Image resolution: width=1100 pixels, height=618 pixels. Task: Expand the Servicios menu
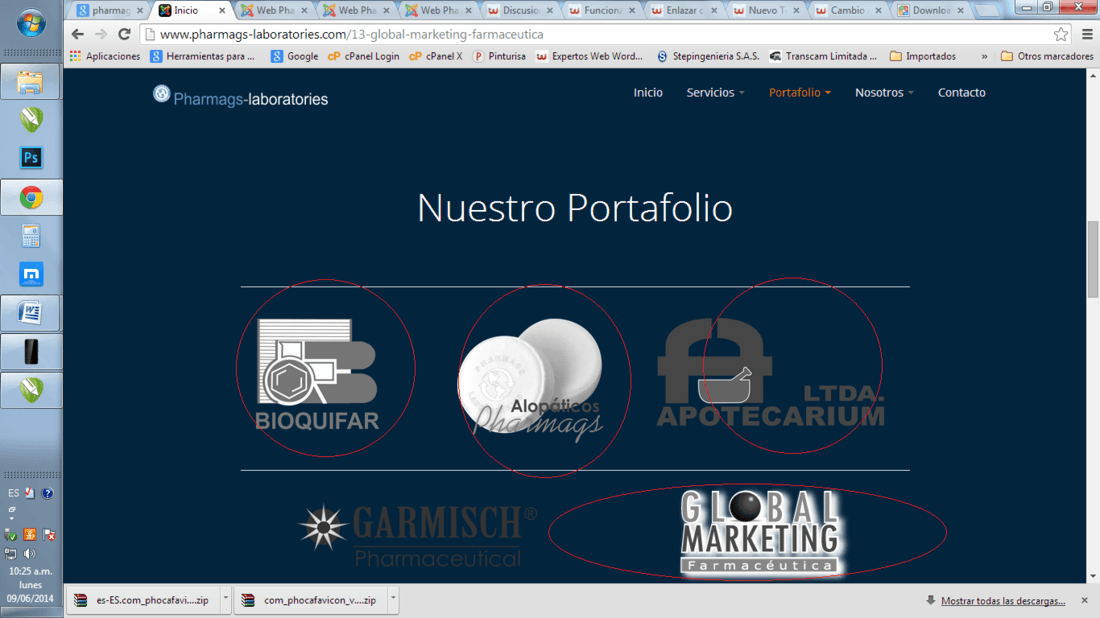pos(715,93)
